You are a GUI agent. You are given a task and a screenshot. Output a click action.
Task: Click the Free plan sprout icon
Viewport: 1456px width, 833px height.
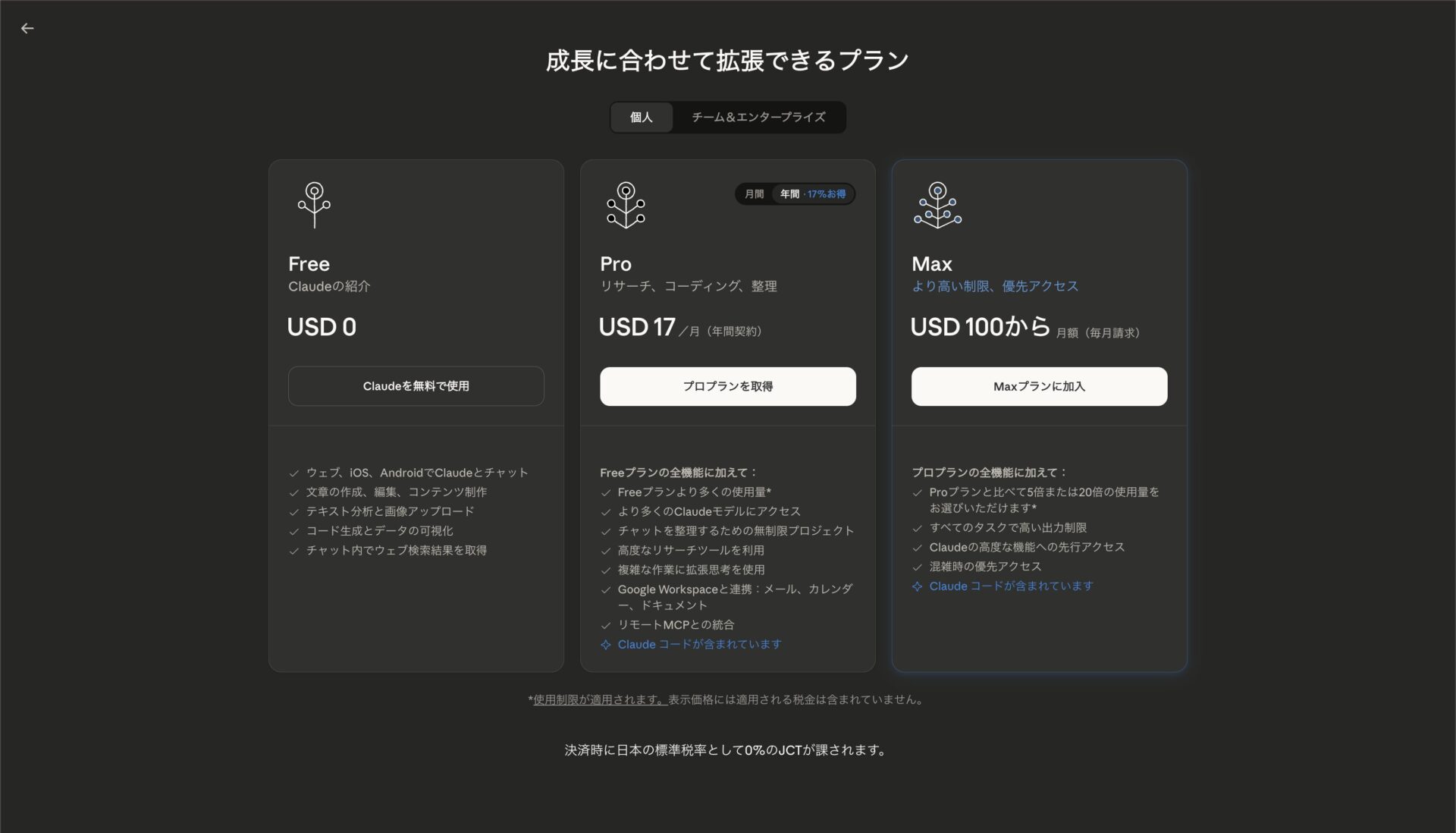point(314,205)
